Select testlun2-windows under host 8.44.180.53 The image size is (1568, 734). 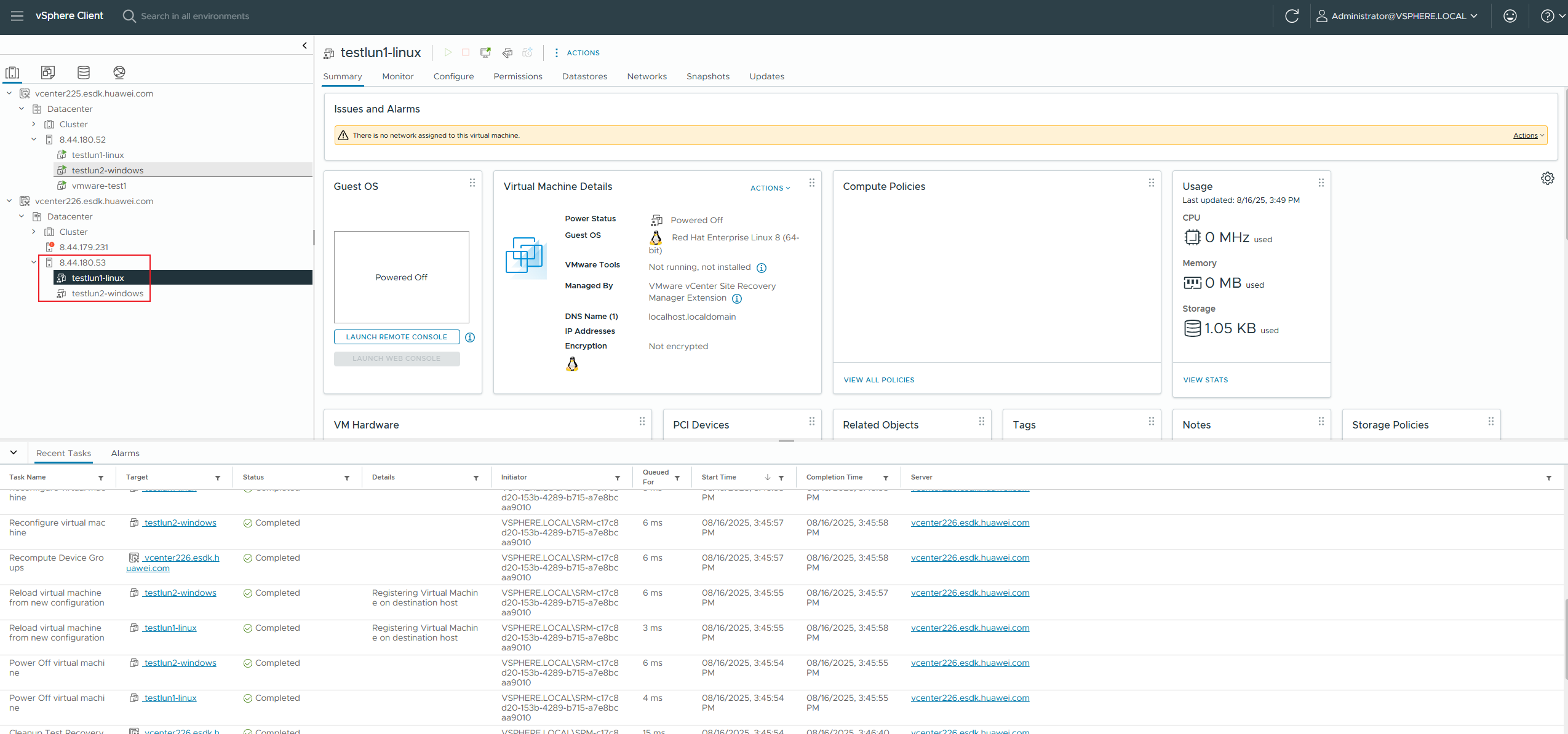107,293
